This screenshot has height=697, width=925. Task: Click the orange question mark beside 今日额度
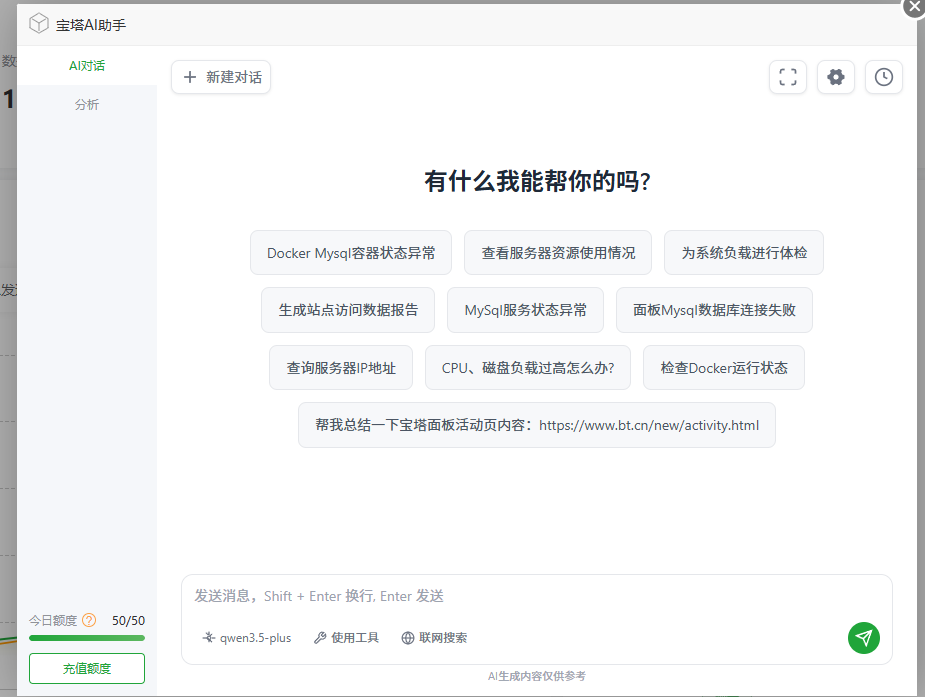pyautogui.click(x=89, y=620)
